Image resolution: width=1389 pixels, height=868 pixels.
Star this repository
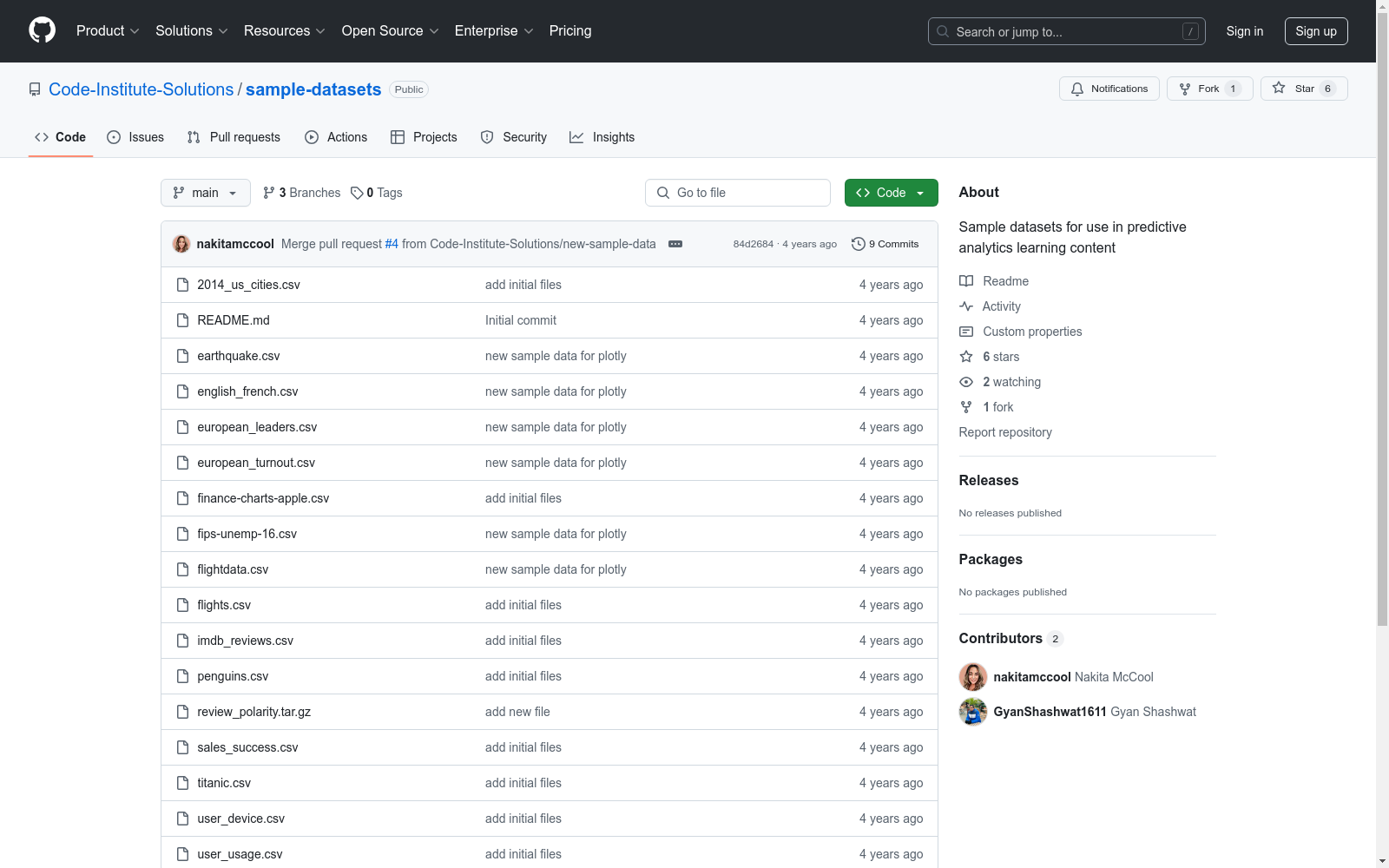point(1304,89)
